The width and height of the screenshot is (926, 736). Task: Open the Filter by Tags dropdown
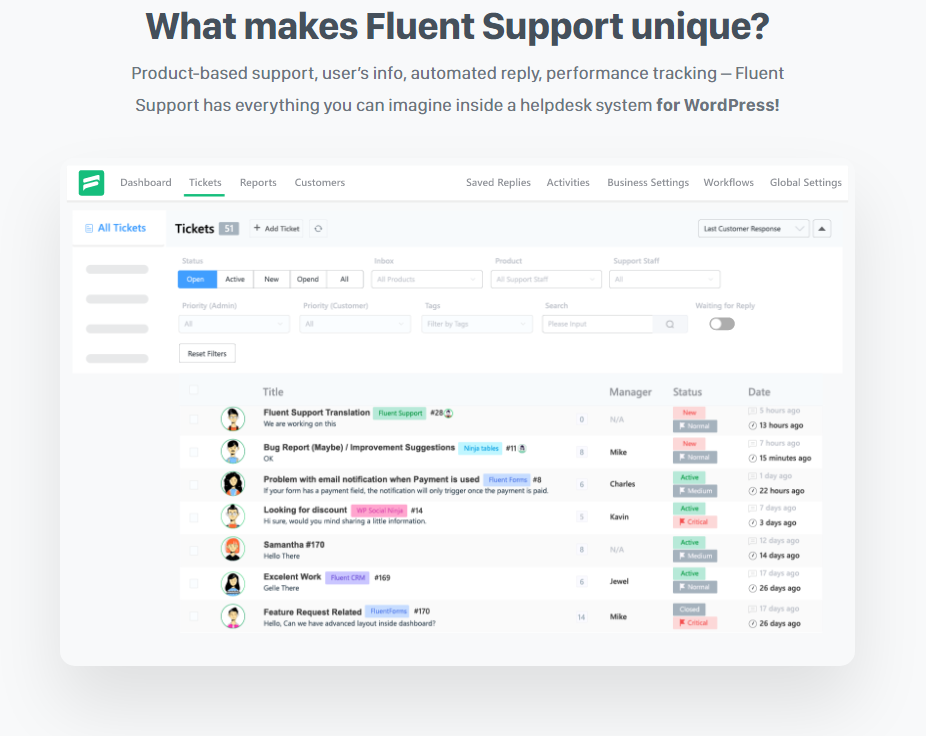pyautogui.click(x=477, y=324)
